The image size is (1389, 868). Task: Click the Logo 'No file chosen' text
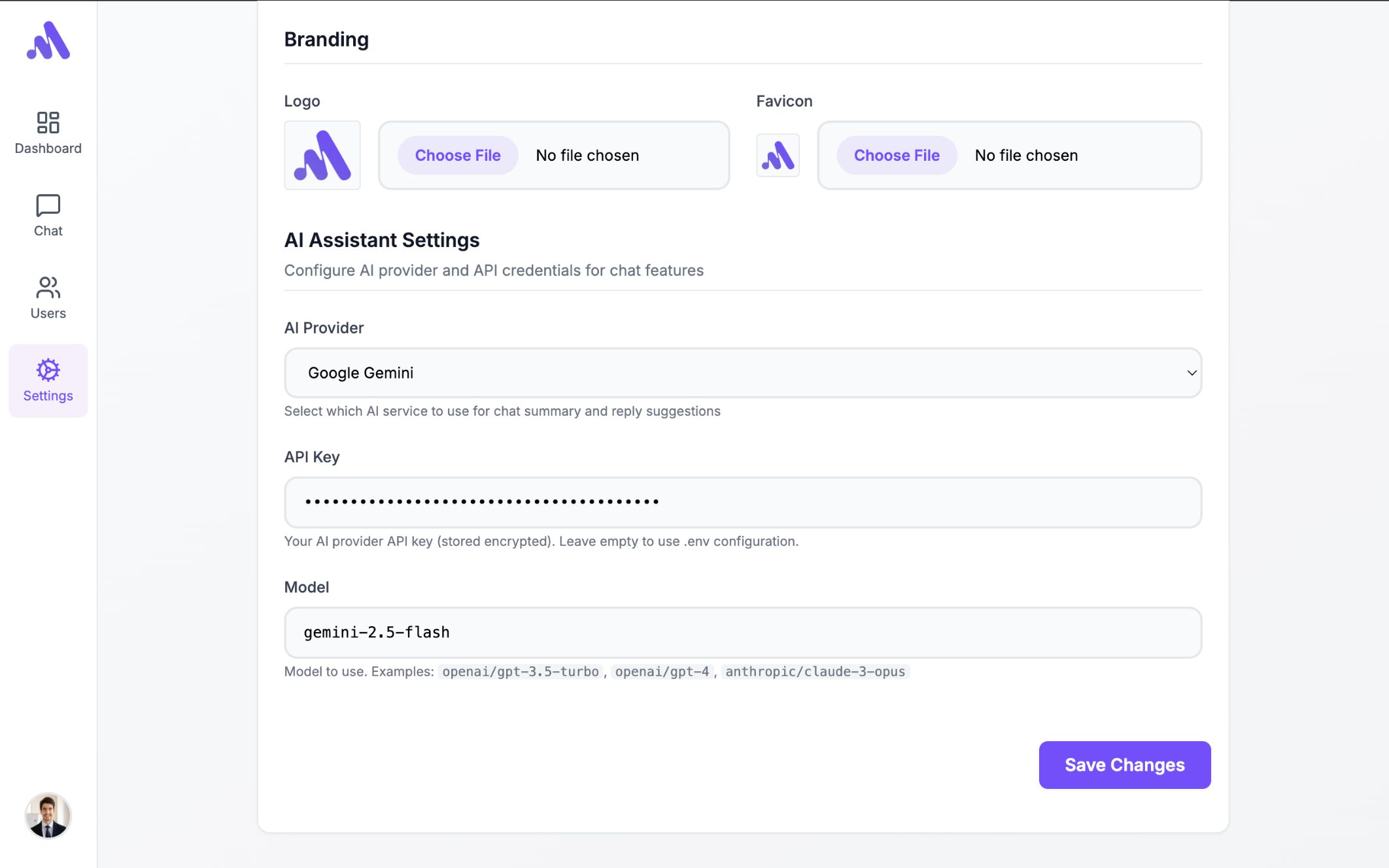pyautogui.click(x=587, y=156)
